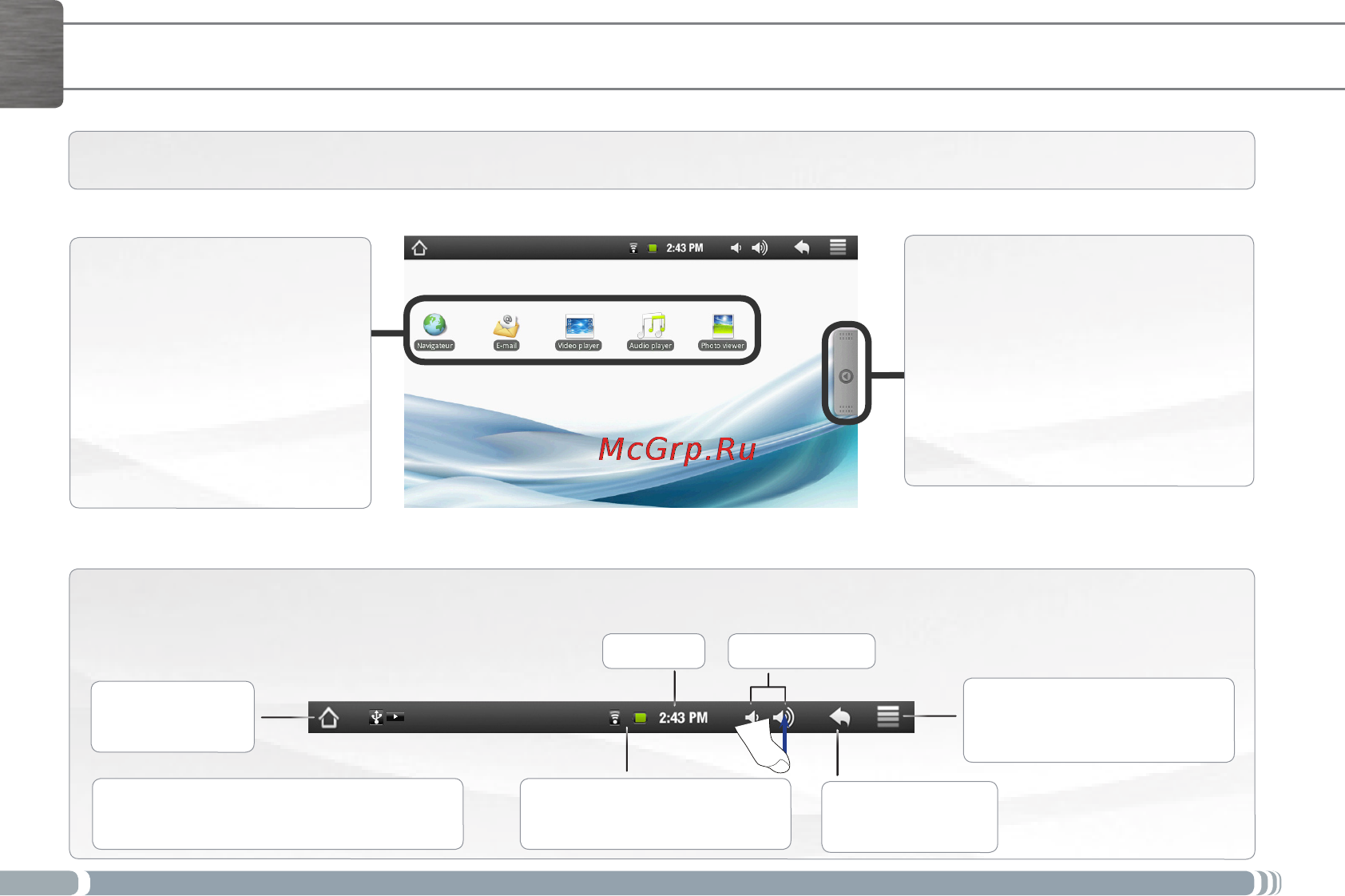Expand the applications side tab on home screen
The height and width of the screenshot is (896, 1345).
[846, 374]
